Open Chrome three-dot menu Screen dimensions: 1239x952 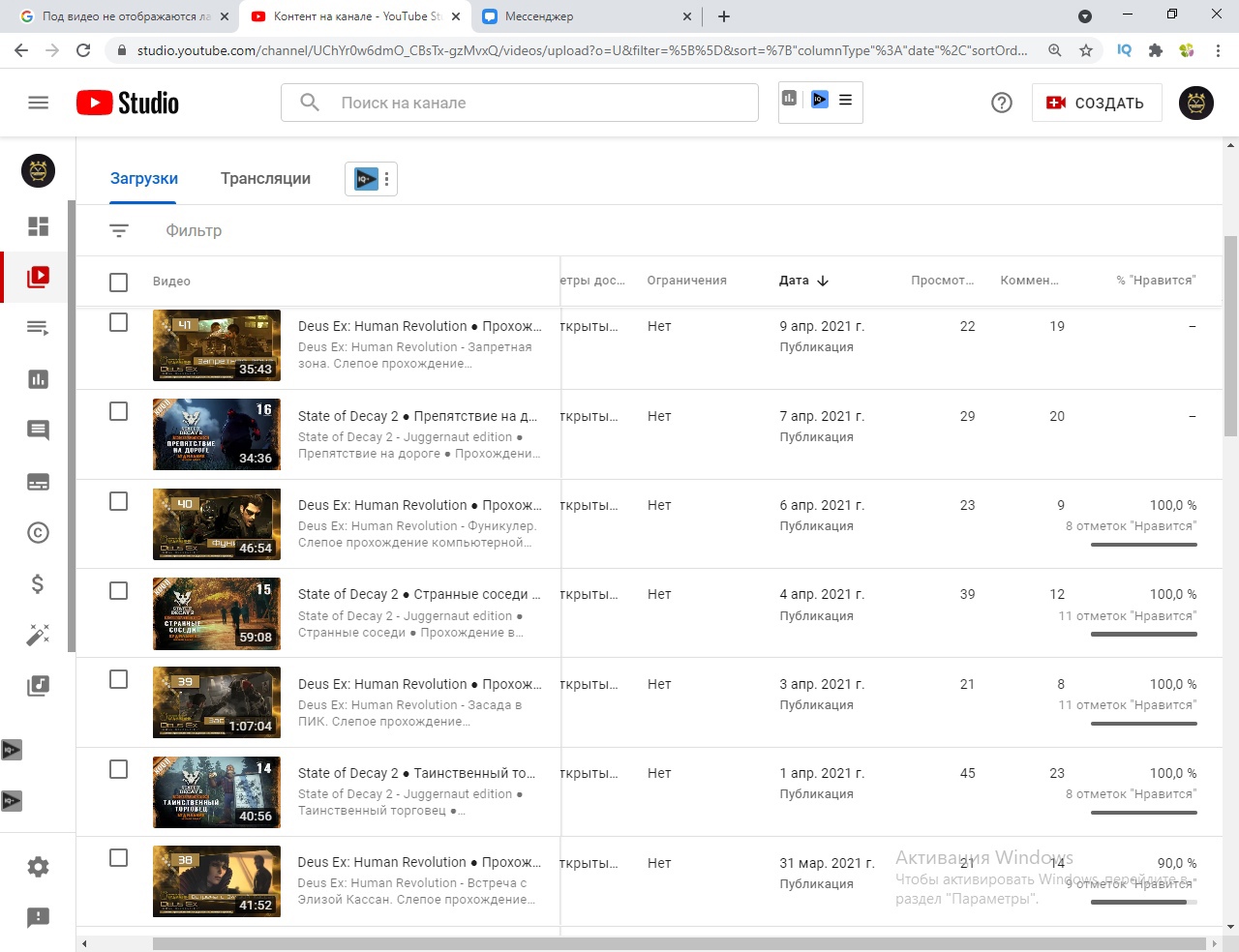[x=1219, y=50]
